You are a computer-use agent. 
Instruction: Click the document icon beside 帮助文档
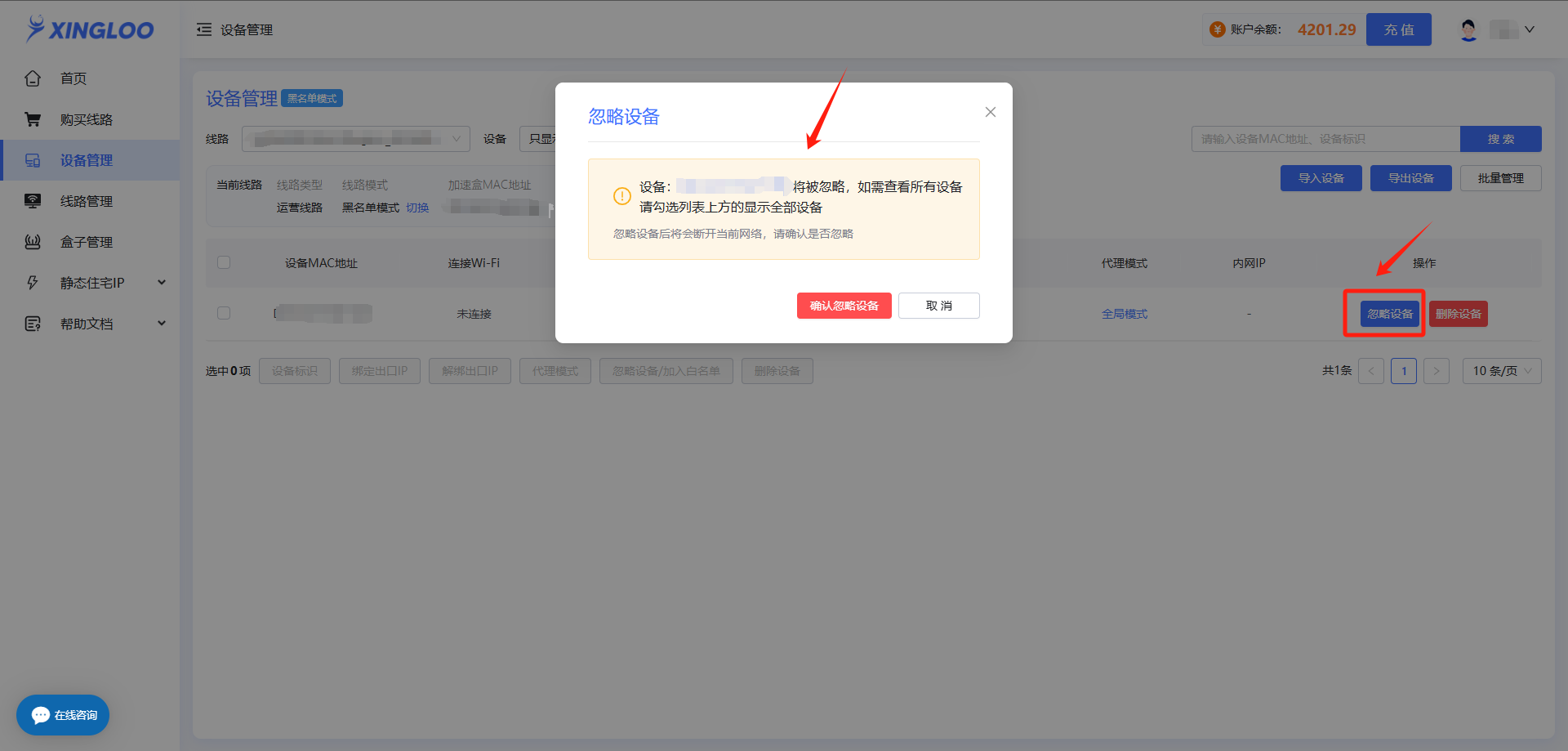click(x=33, y=324)
